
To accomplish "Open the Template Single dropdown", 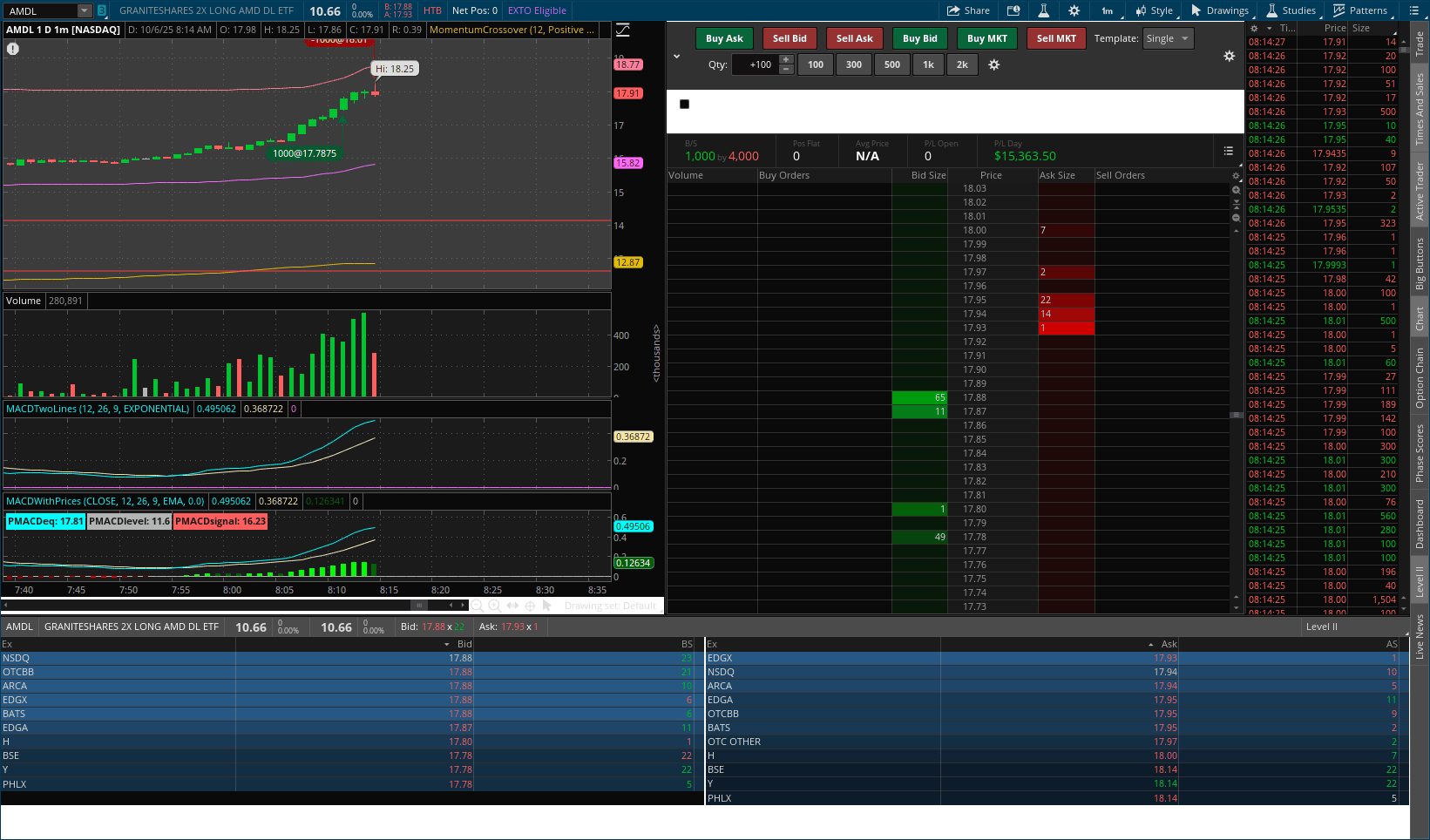I will pos(1167,38).
